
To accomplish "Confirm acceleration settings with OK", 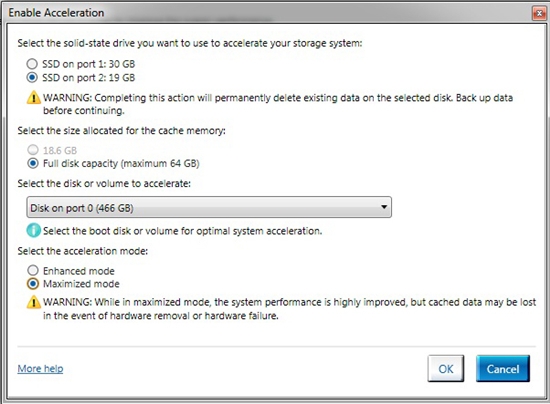I will point(446,369).
